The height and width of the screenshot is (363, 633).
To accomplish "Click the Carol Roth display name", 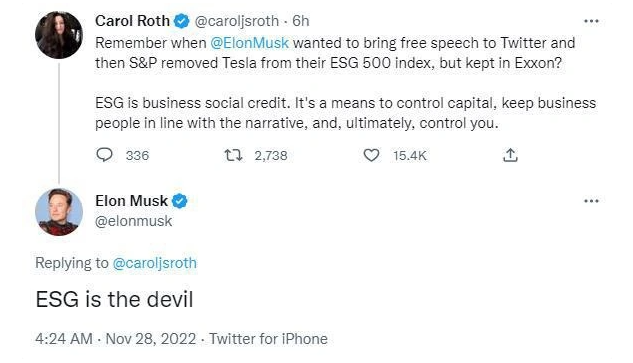I will 132,21.
